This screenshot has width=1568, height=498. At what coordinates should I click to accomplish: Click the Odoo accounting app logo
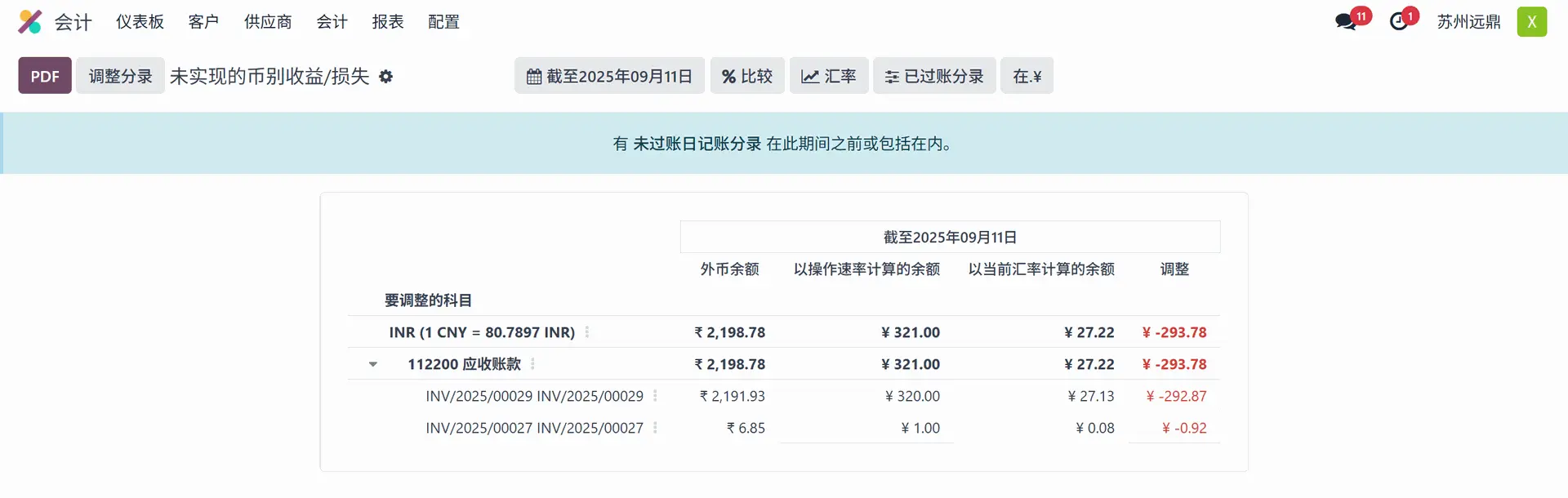[30, 22]
